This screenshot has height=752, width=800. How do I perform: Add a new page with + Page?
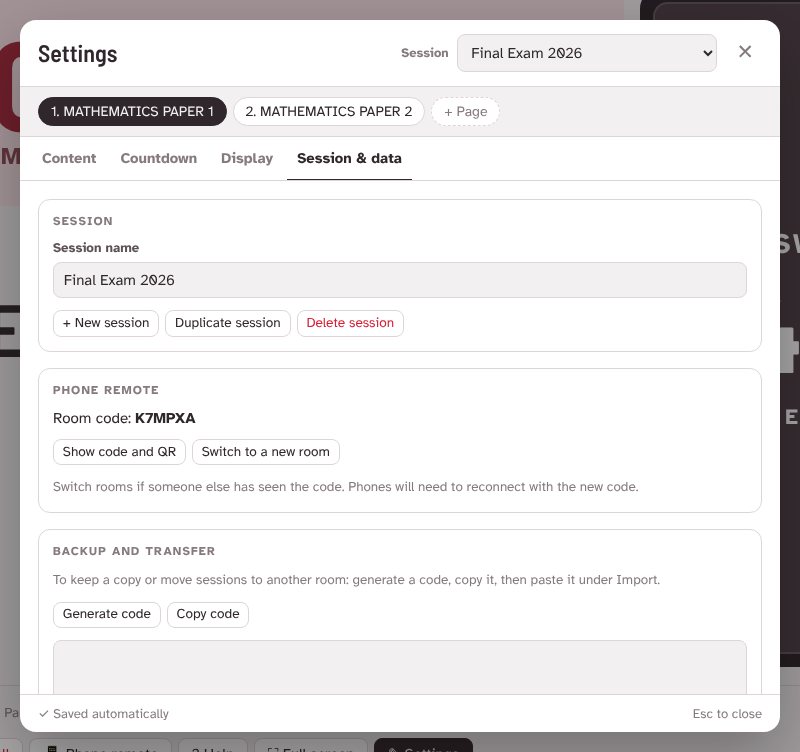(465, 111)
